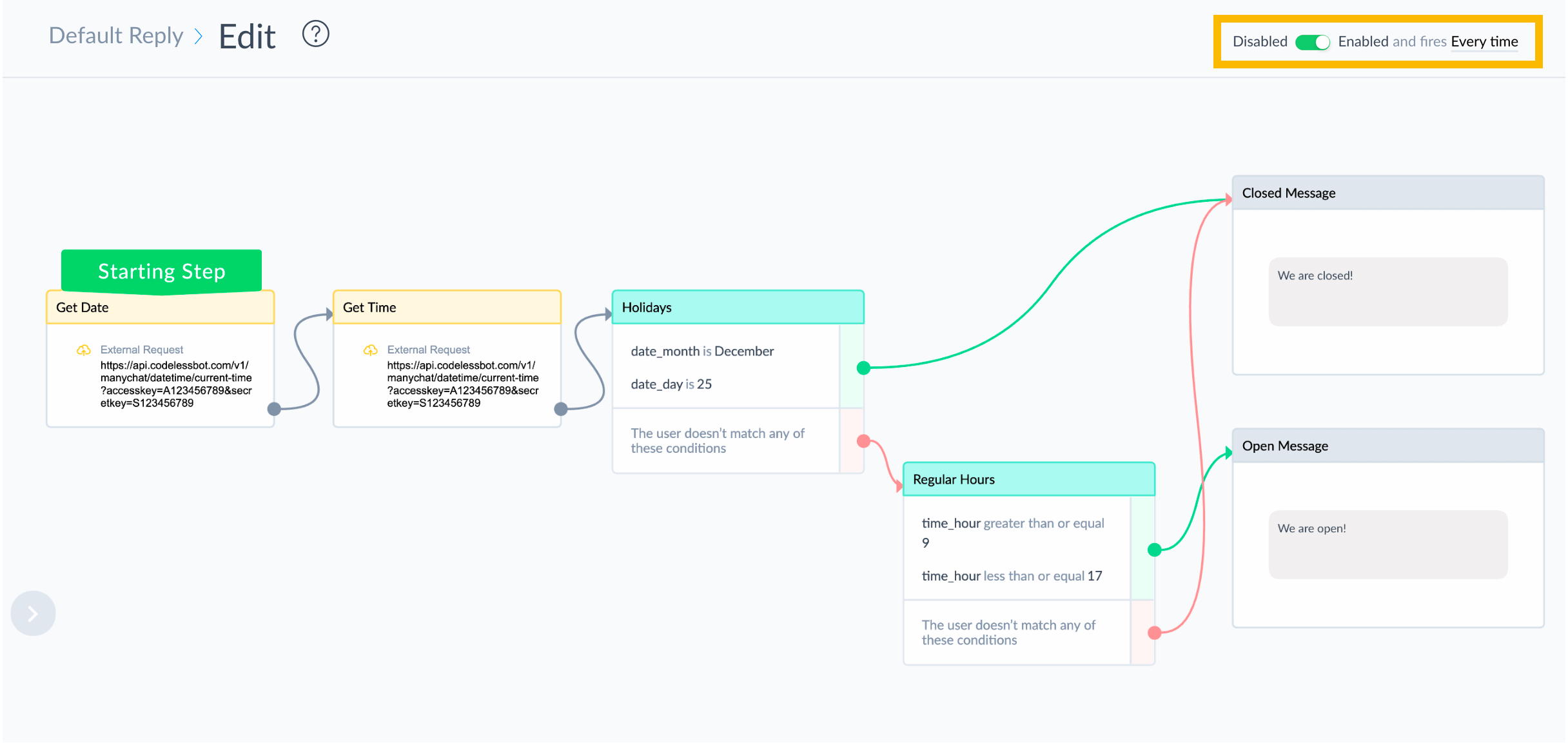Click the Starting Step green label
This screenshot has height=745, width=1568.
pyautogui.click(x=161, y=271)
